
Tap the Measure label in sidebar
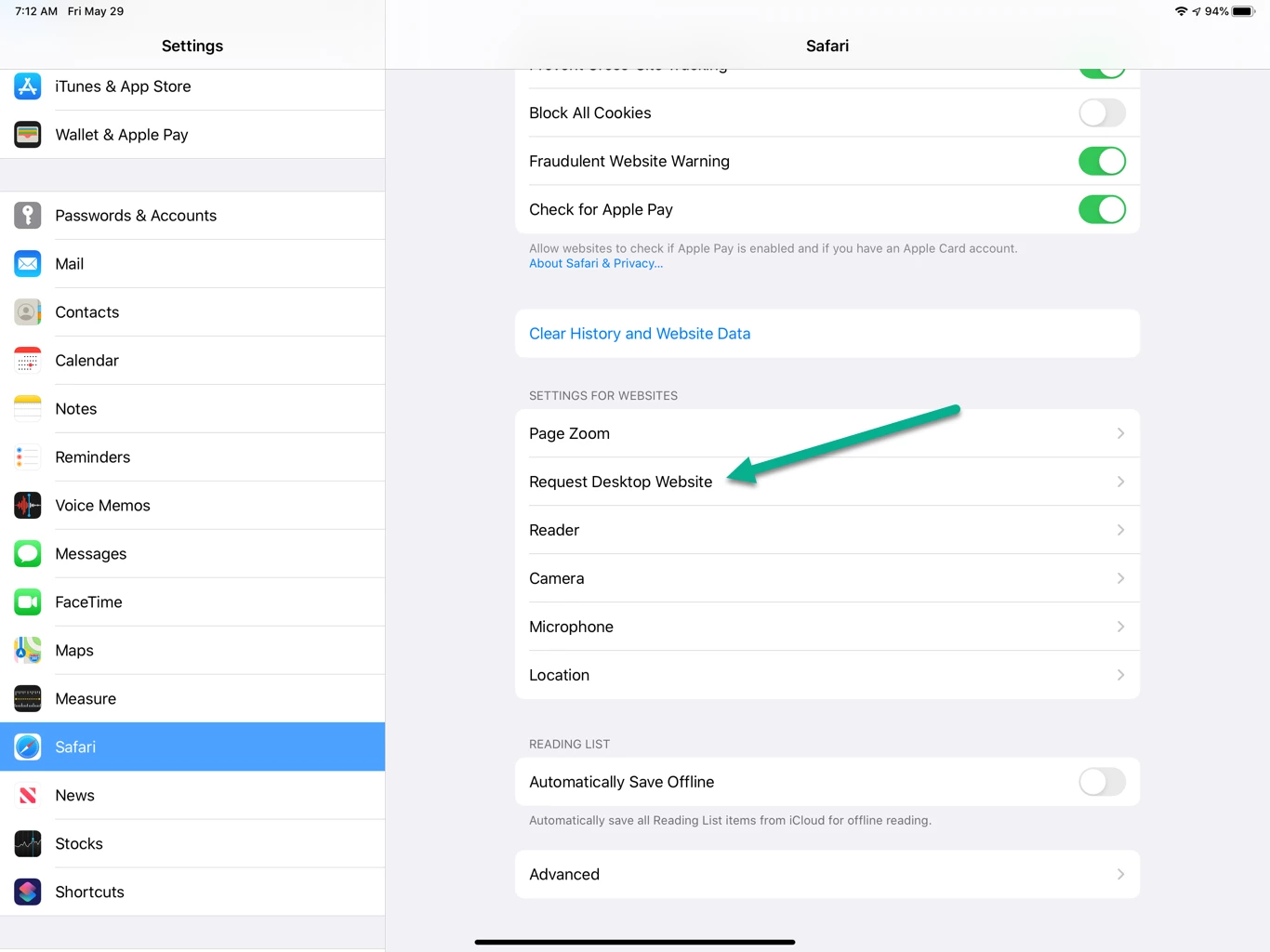[x=86, y=699]
